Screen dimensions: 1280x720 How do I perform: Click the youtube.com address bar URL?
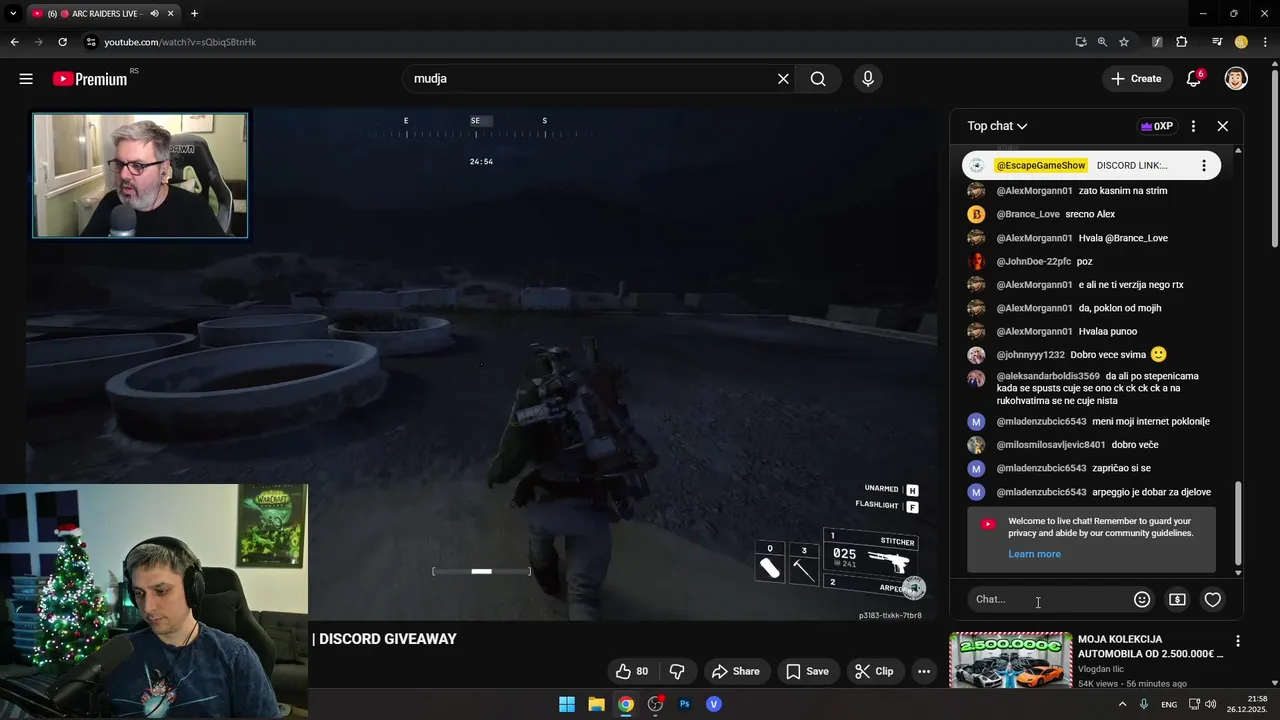(180, 42)
